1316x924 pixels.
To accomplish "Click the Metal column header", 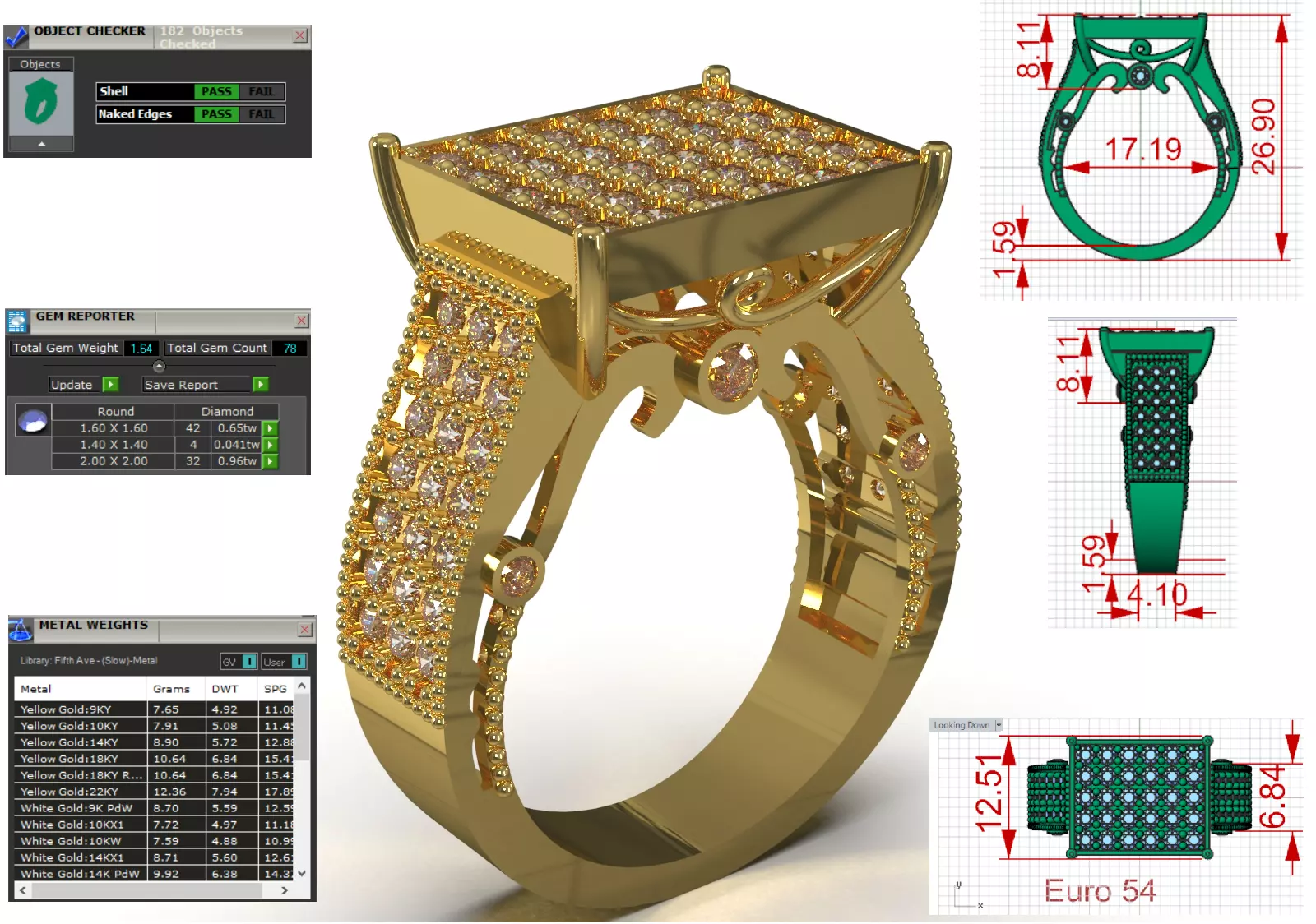I will point(80,689).
